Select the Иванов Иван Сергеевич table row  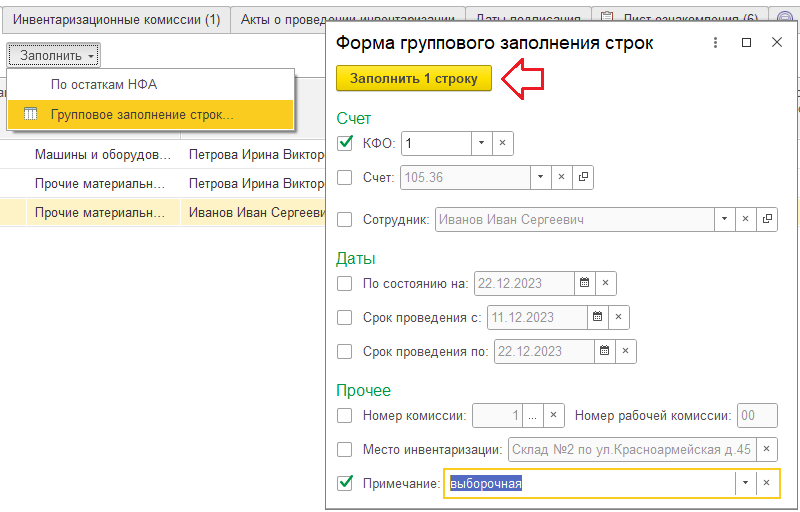[x=163, y=212]
